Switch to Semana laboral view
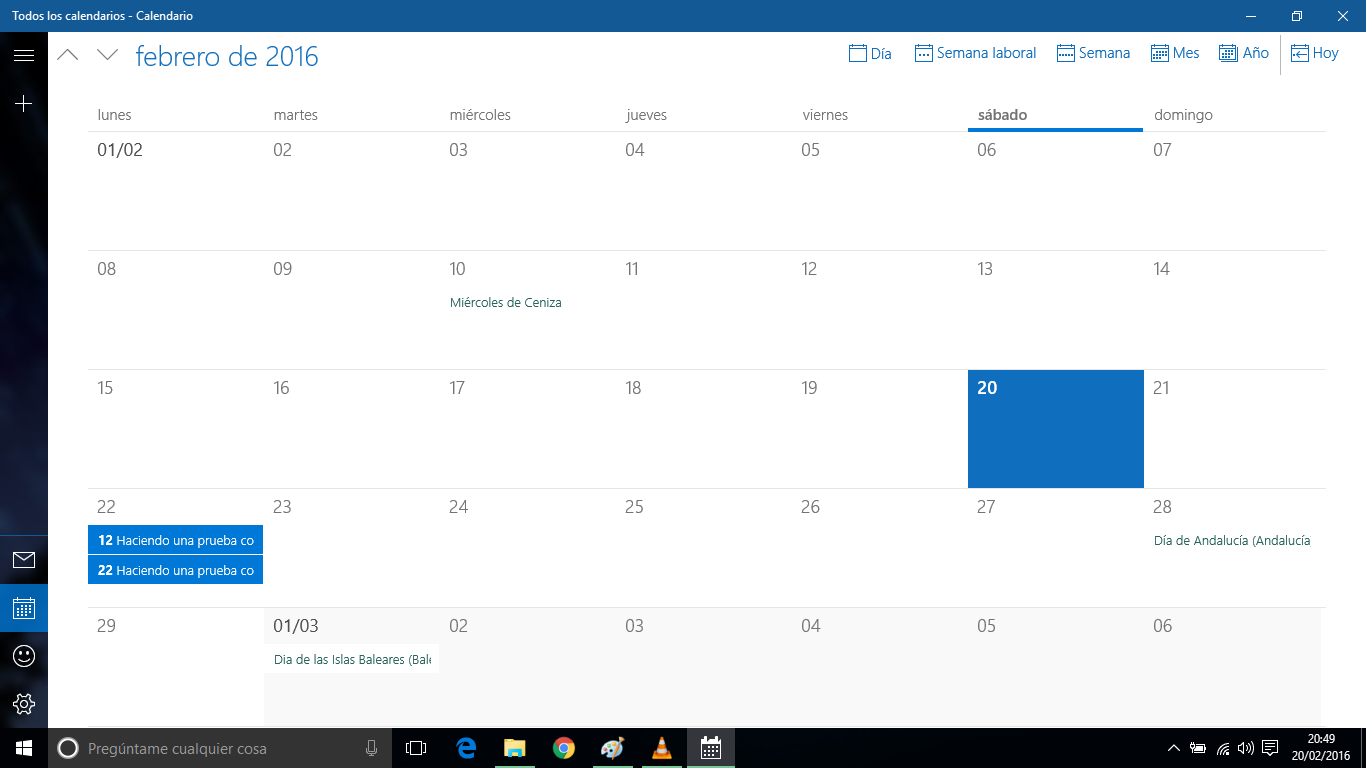Viewport: 1366px width, 768px height. (975, 53)
